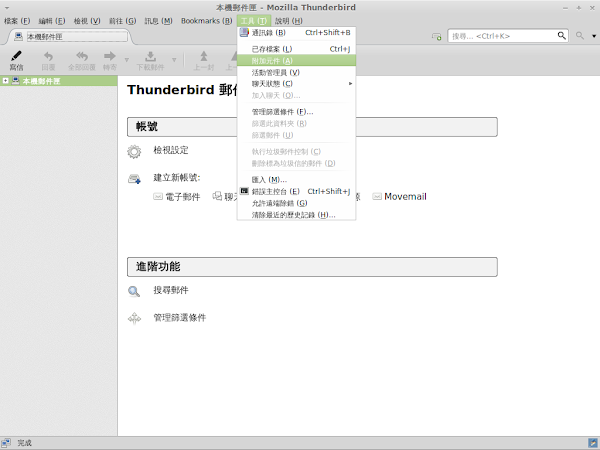Click the 帳號 section header
The height and width of the screenshot is (450, 600).
click(312, 127)
